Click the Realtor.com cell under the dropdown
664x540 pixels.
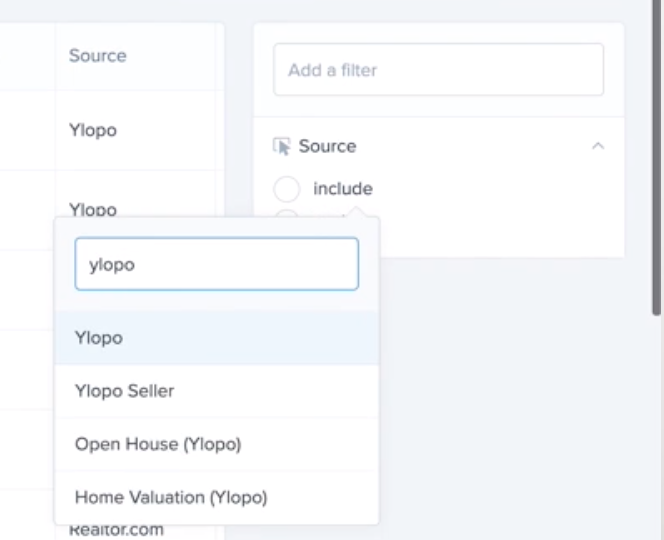point(115,530)
